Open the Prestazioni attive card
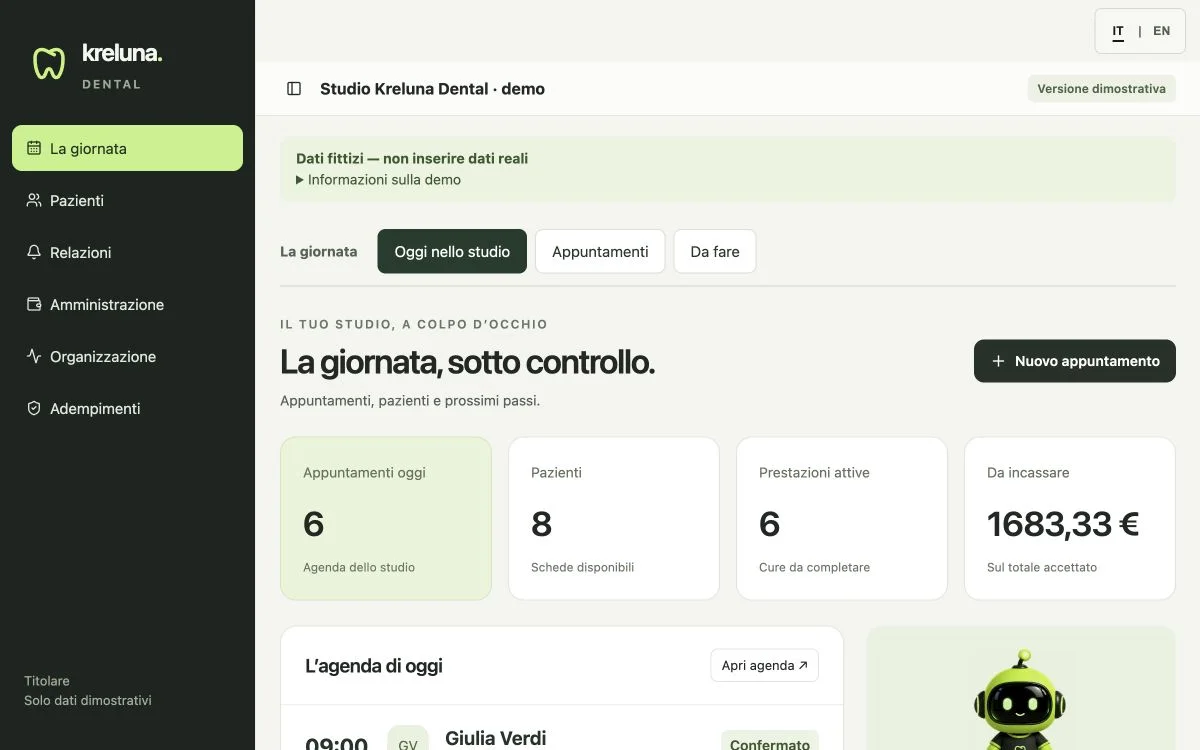1200x750 pixels. [x=842, y=518]
